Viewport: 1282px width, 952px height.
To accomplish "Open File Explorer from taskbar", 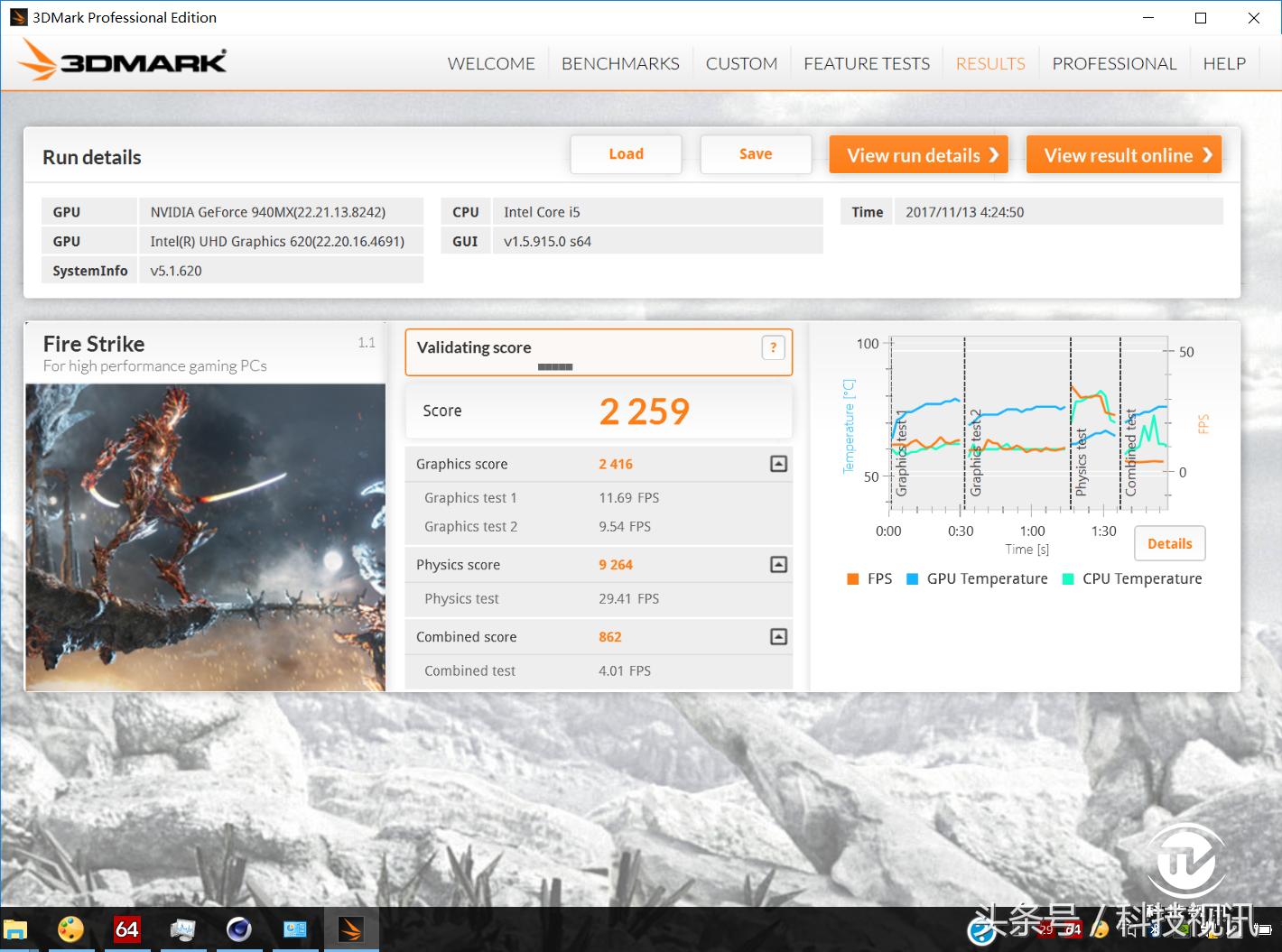I will pos(15,929).
